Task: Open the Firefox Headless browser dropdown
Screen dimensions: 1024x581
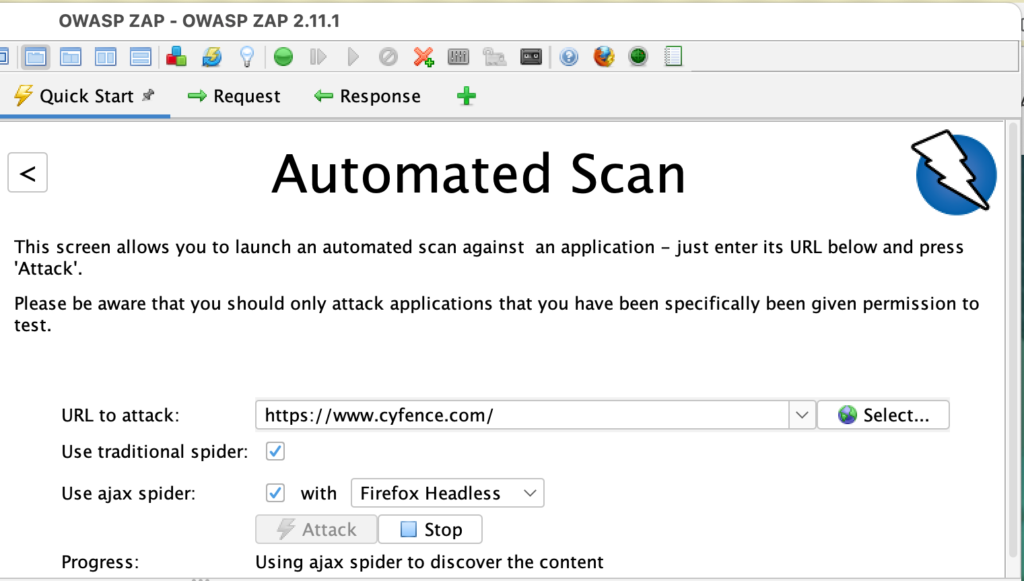Action: [447, 494]
